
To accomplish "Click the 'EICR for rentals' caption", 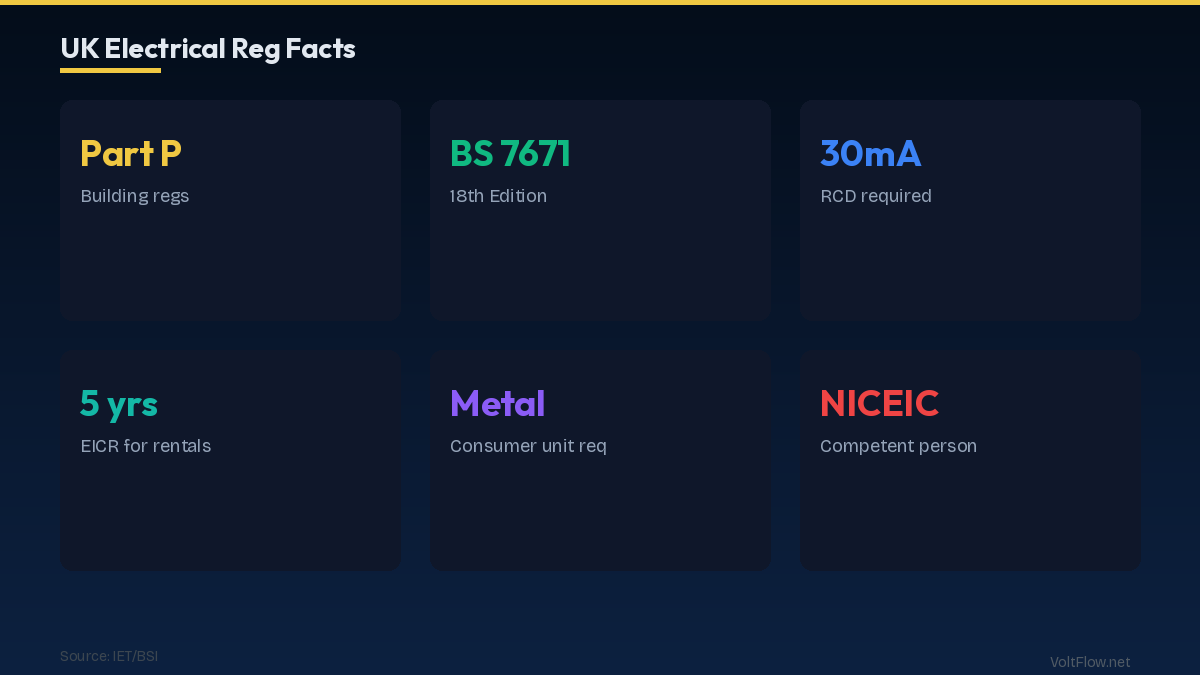I will point(145,446).
